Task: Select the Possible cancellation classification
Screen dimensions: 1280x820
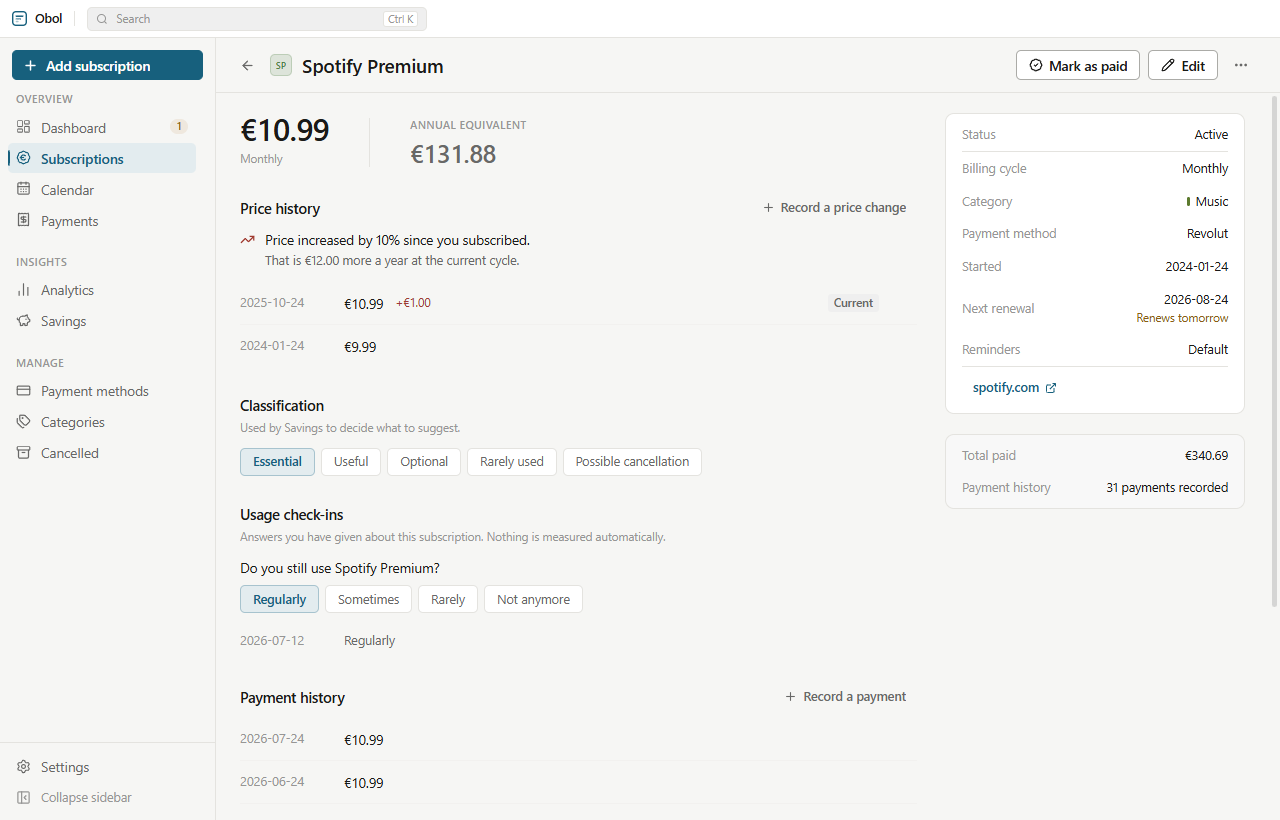Action: pyautogui.click(x=632, y=461)
